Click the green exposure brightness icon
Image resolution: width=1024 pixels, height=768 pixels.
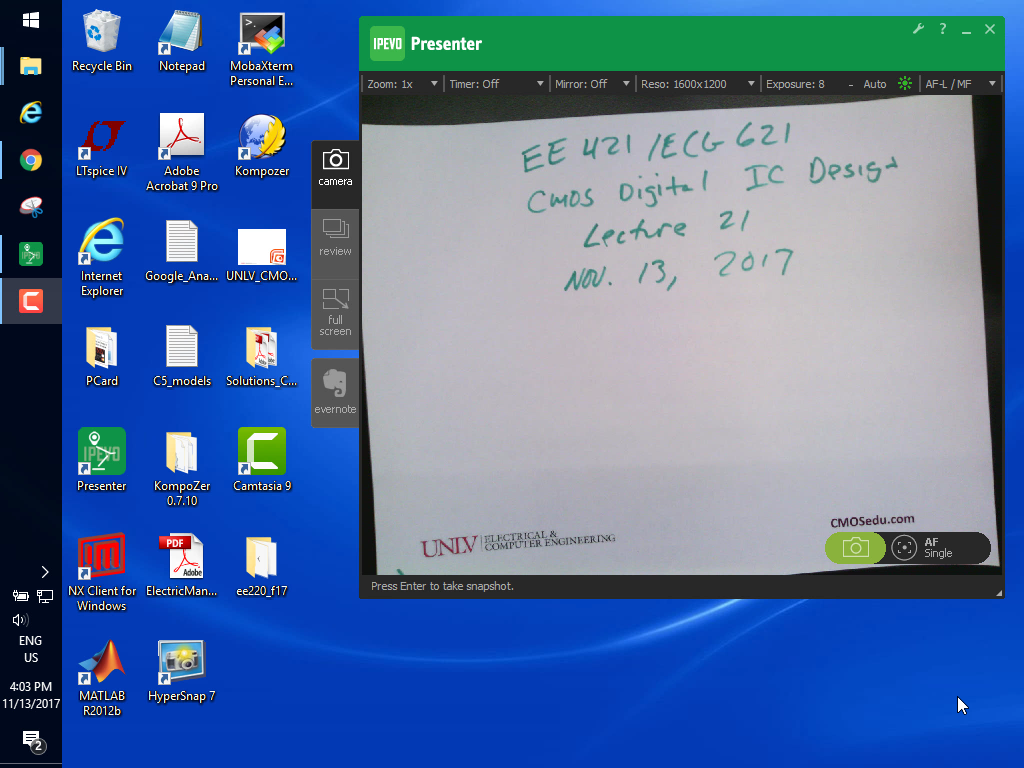(904, 84)
